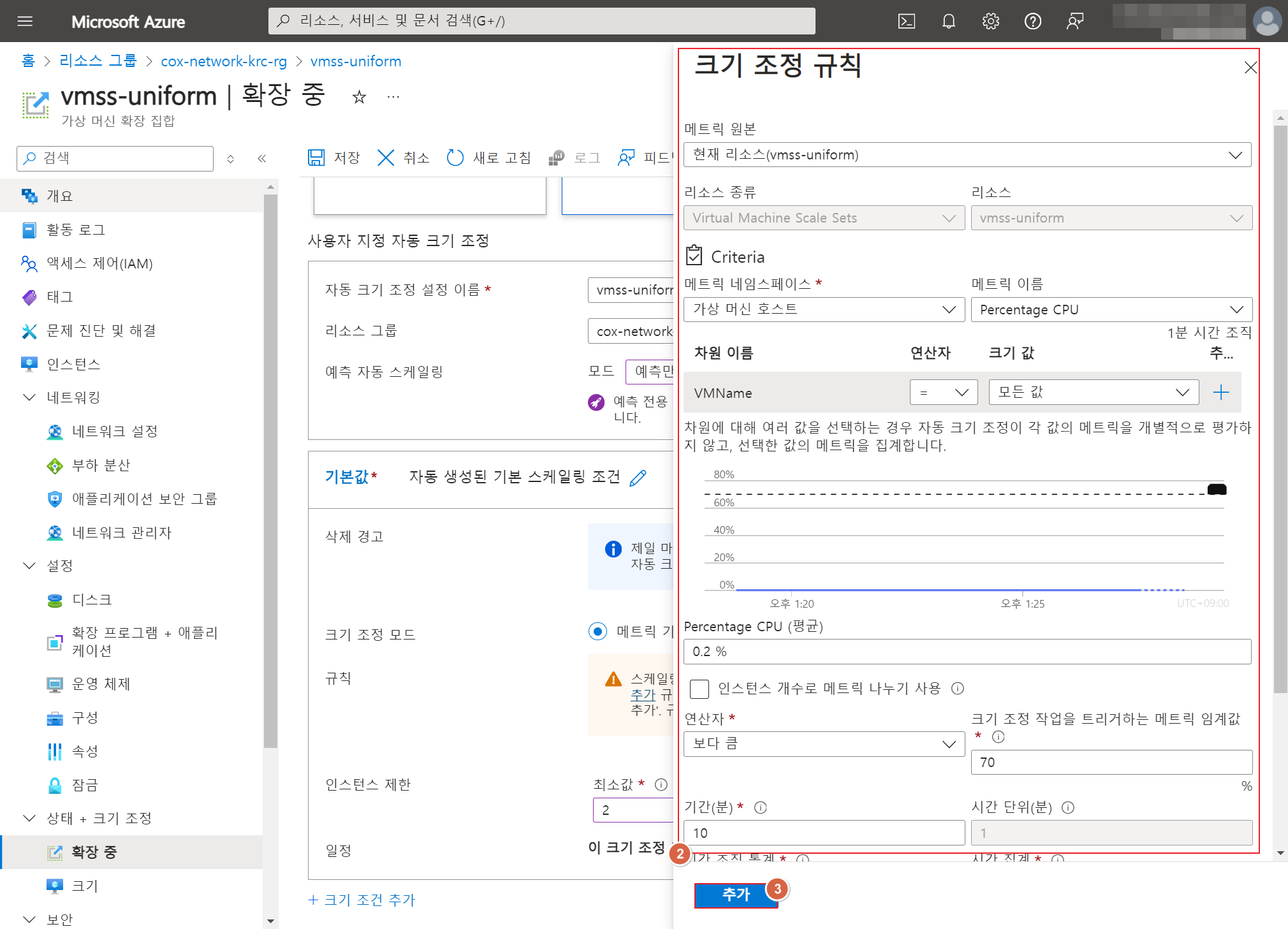This screenshot has width=1288, height=929.
Task: Open Locks (잠금) in the sidebar
Action: click(131, 785)
